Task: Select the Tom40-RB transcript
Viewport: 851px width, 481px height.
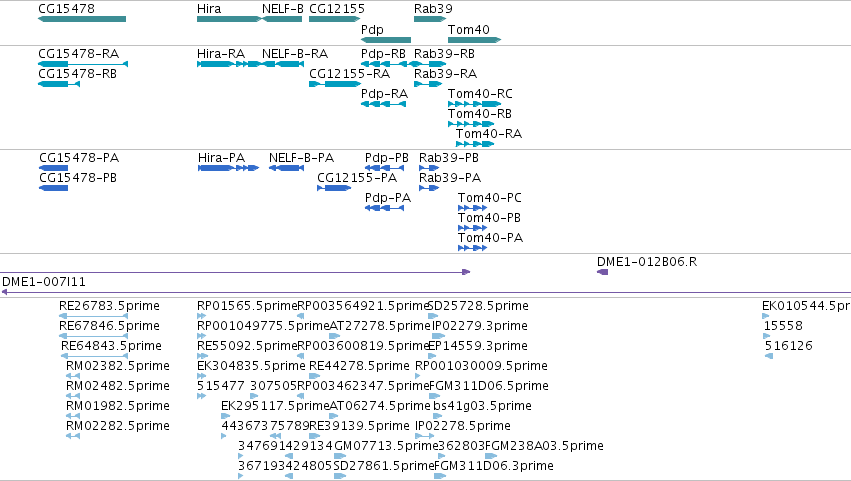Action: (471, 124)
